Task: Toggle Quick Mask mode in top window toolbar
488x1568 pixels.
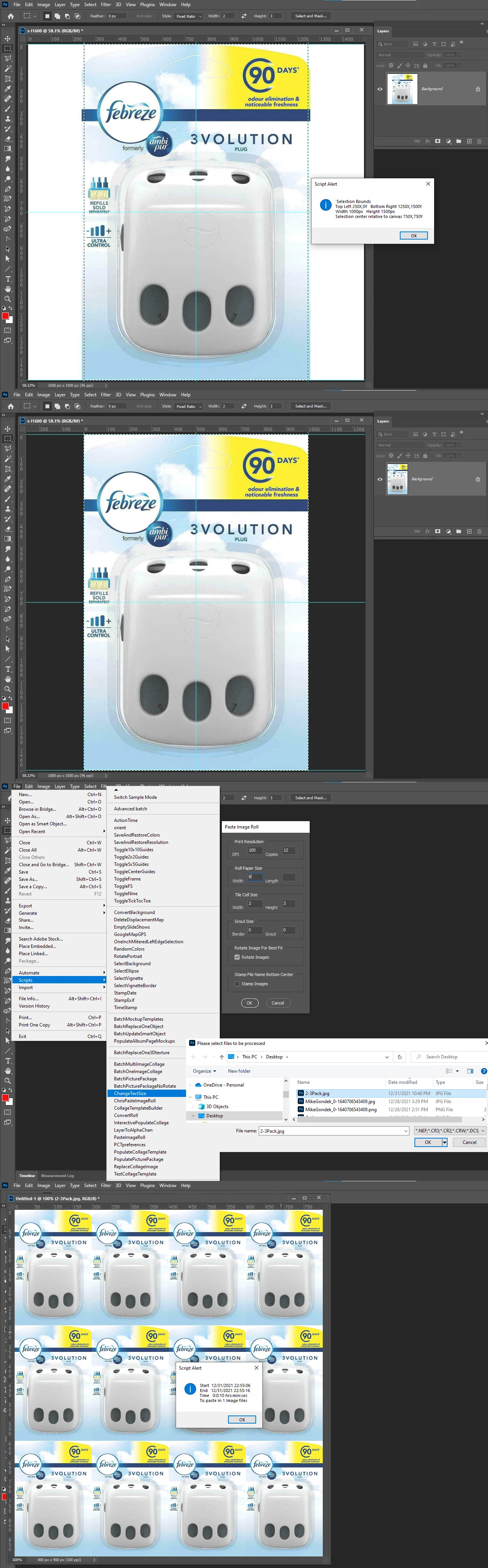Action: tap(7, 330)
